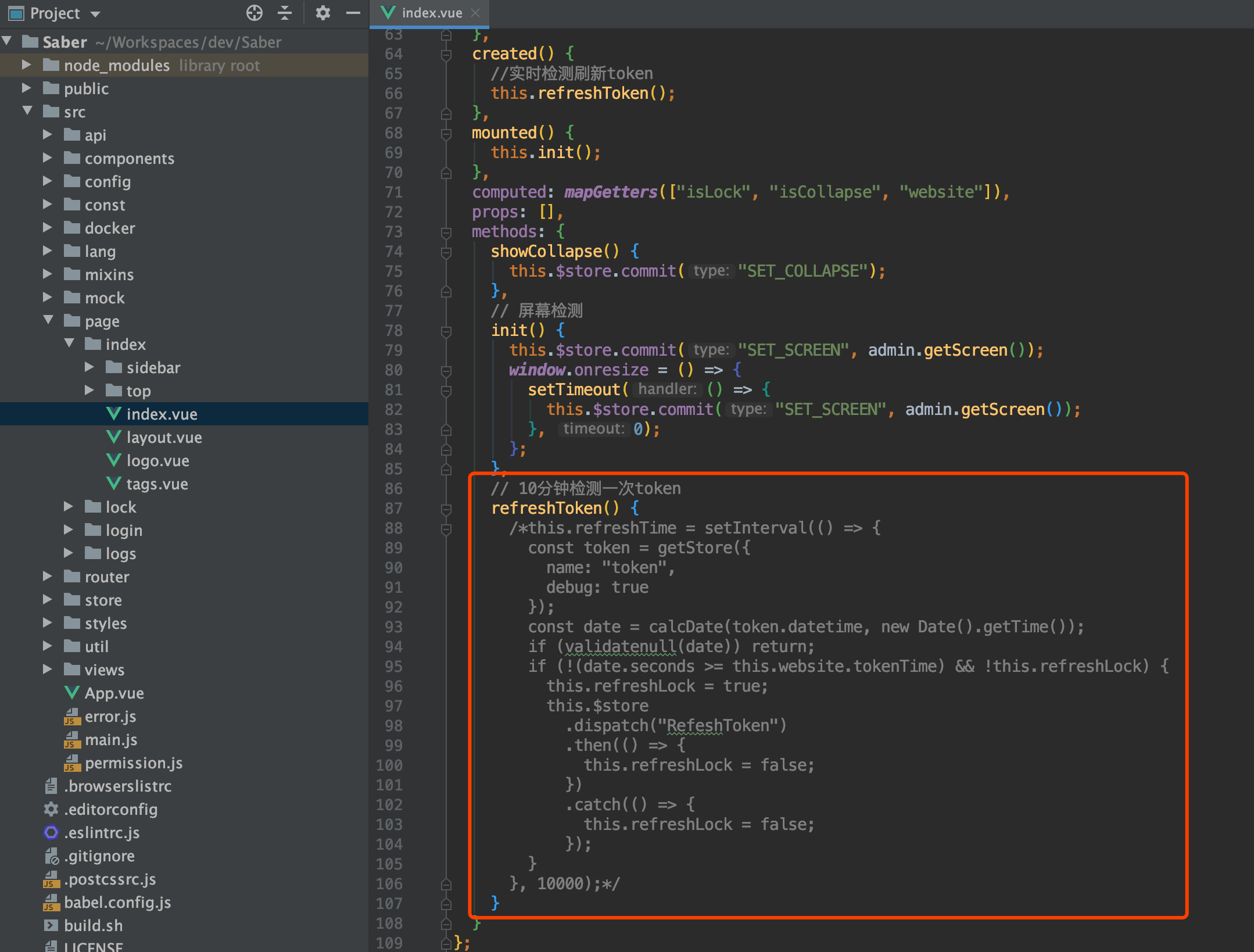The height and width of the screenshot is (952, 1254).
Task: Expand the components folder
Action: (48, 158)
